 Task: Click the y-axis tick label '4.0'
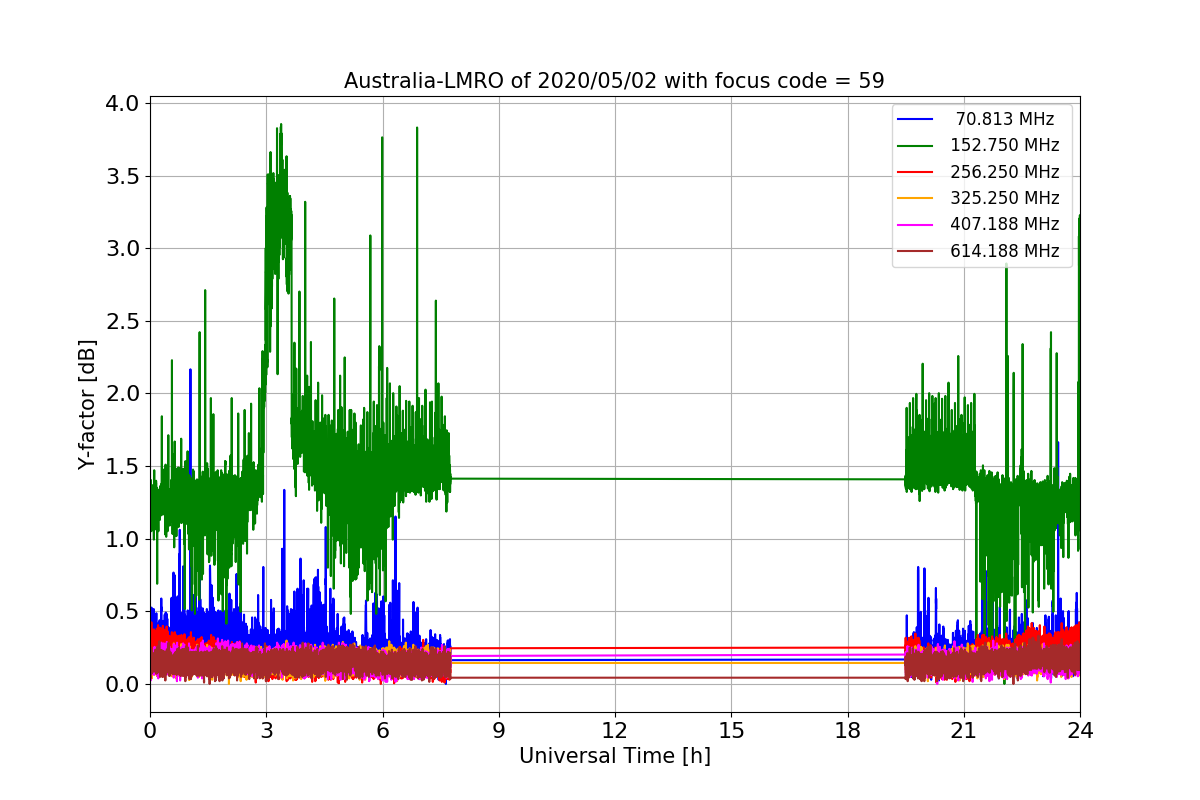pos(124,103)
